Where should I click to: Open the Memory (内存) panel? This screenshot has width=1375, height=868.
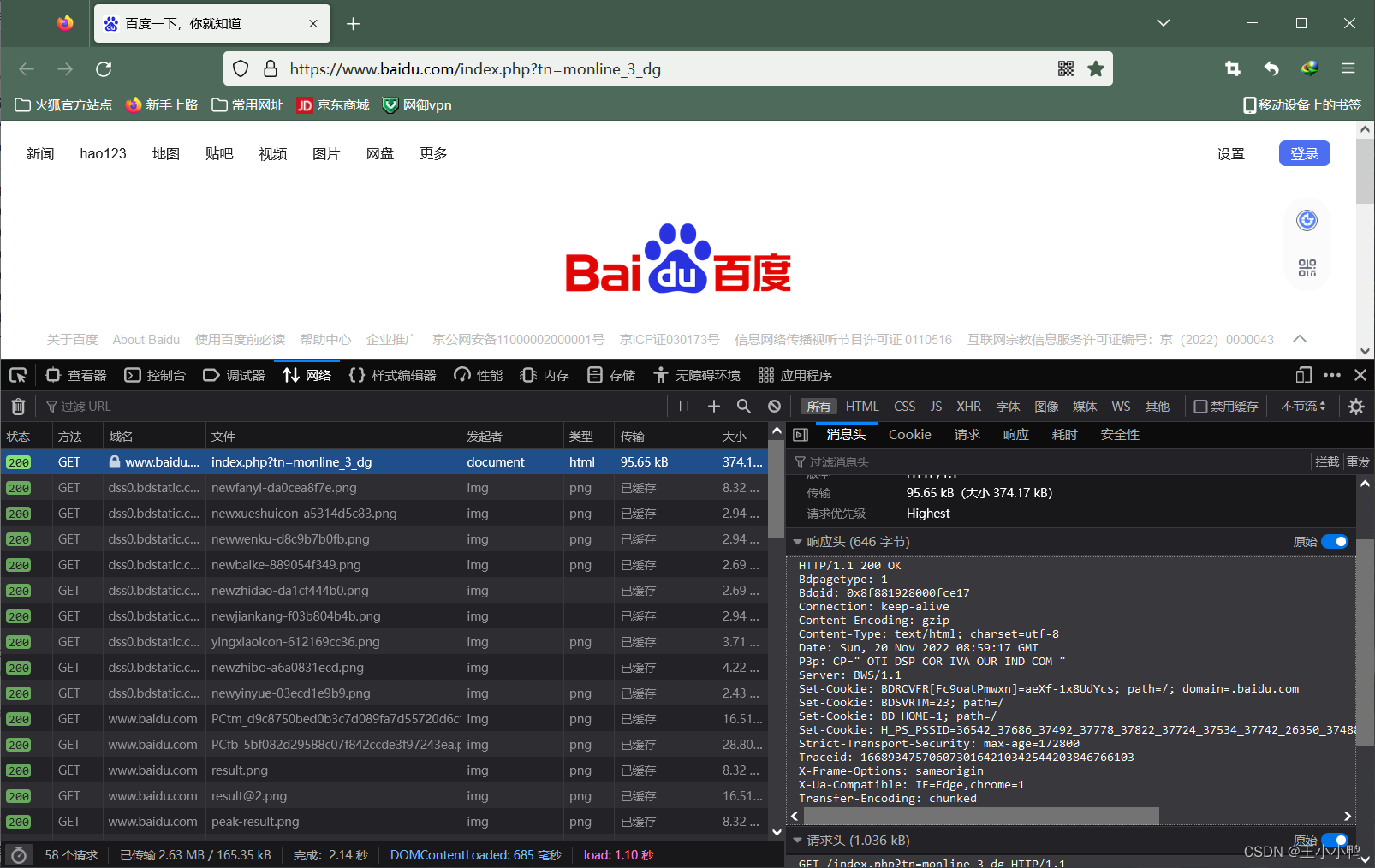[x=545, y=375]
